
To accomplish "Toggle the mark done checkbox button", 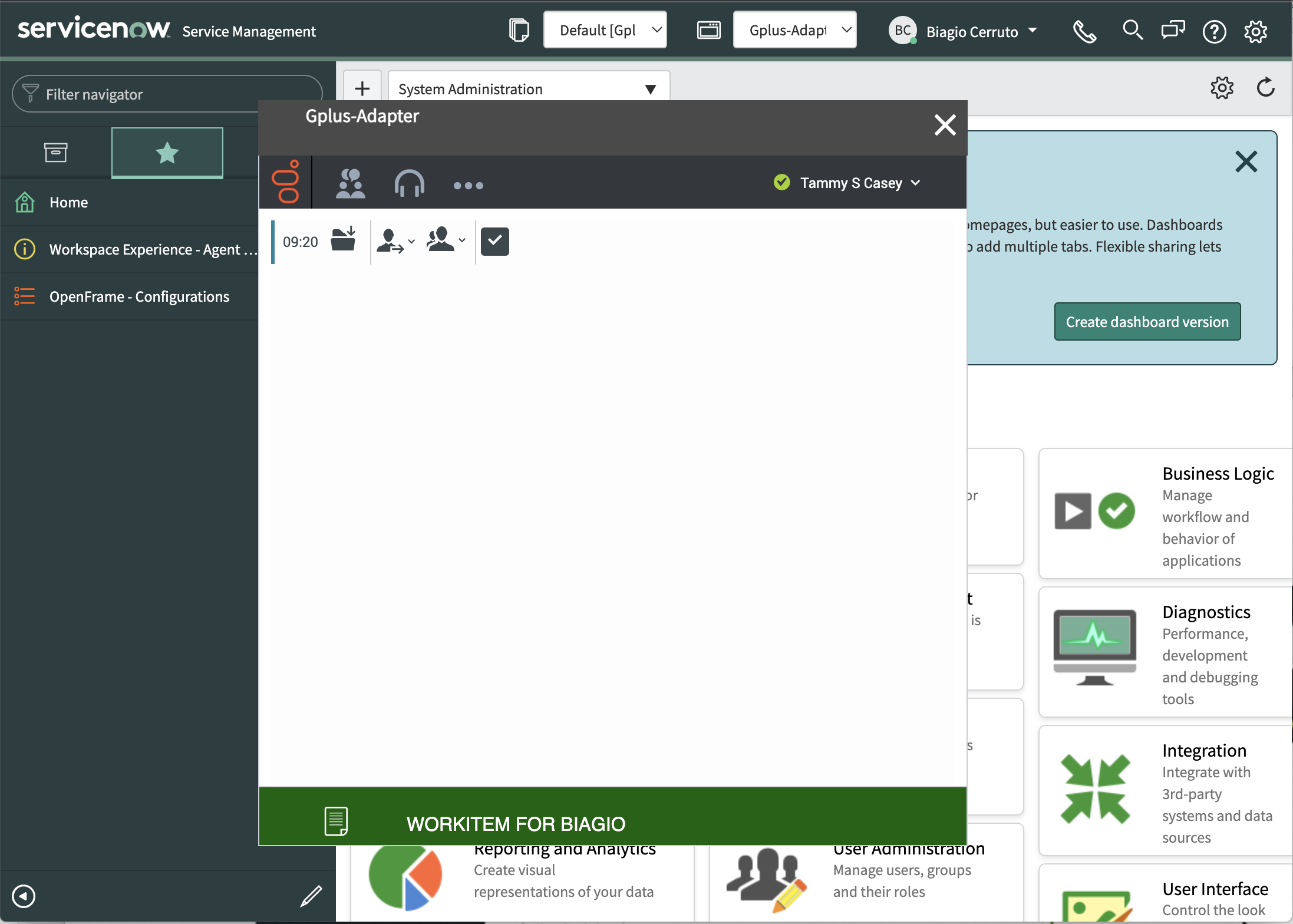I will click(495, 241).
